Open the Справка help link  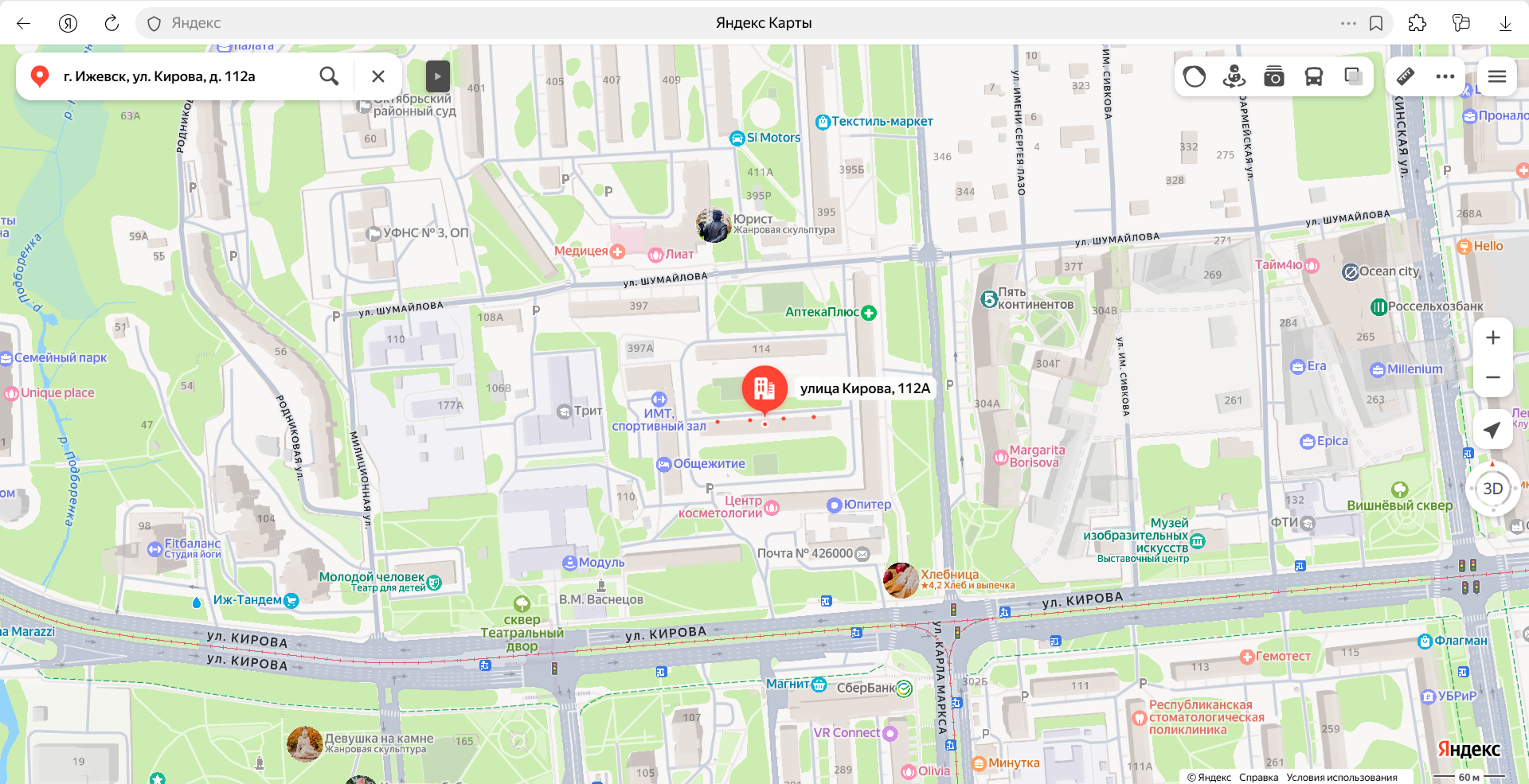point(1259,778)
